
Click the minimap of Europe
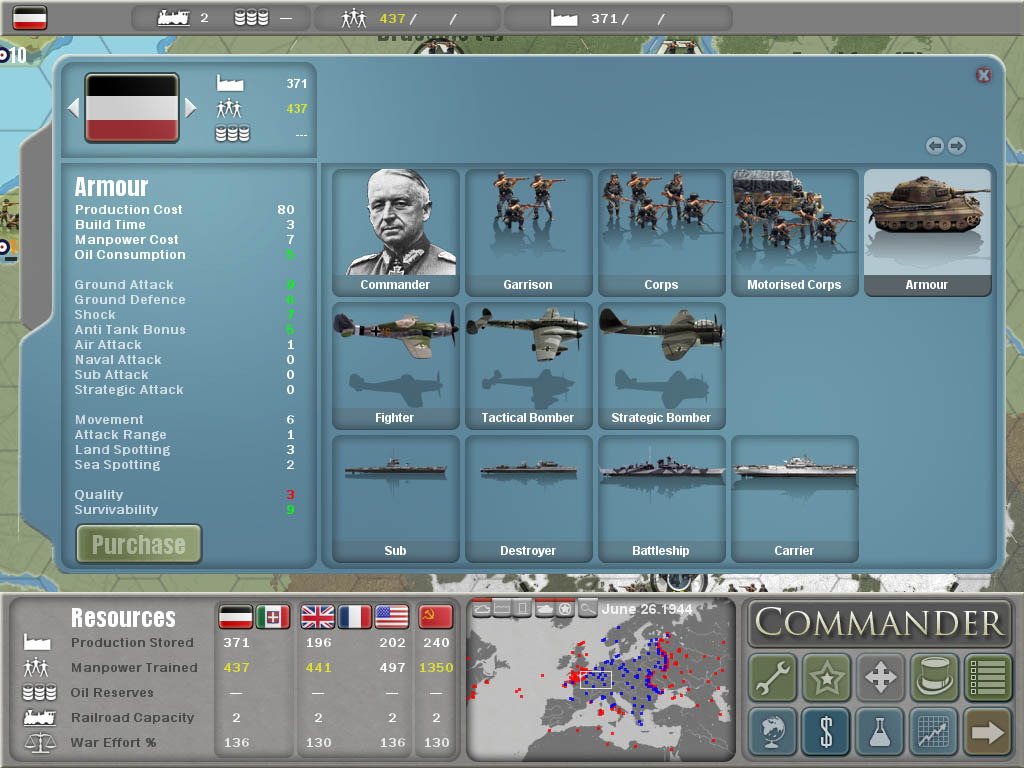[x=600, y=679]
